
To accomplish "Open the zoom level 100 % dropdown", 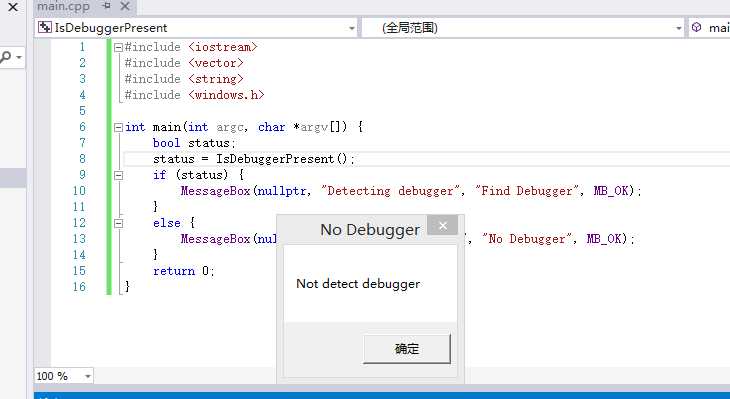I will point(88,376).
